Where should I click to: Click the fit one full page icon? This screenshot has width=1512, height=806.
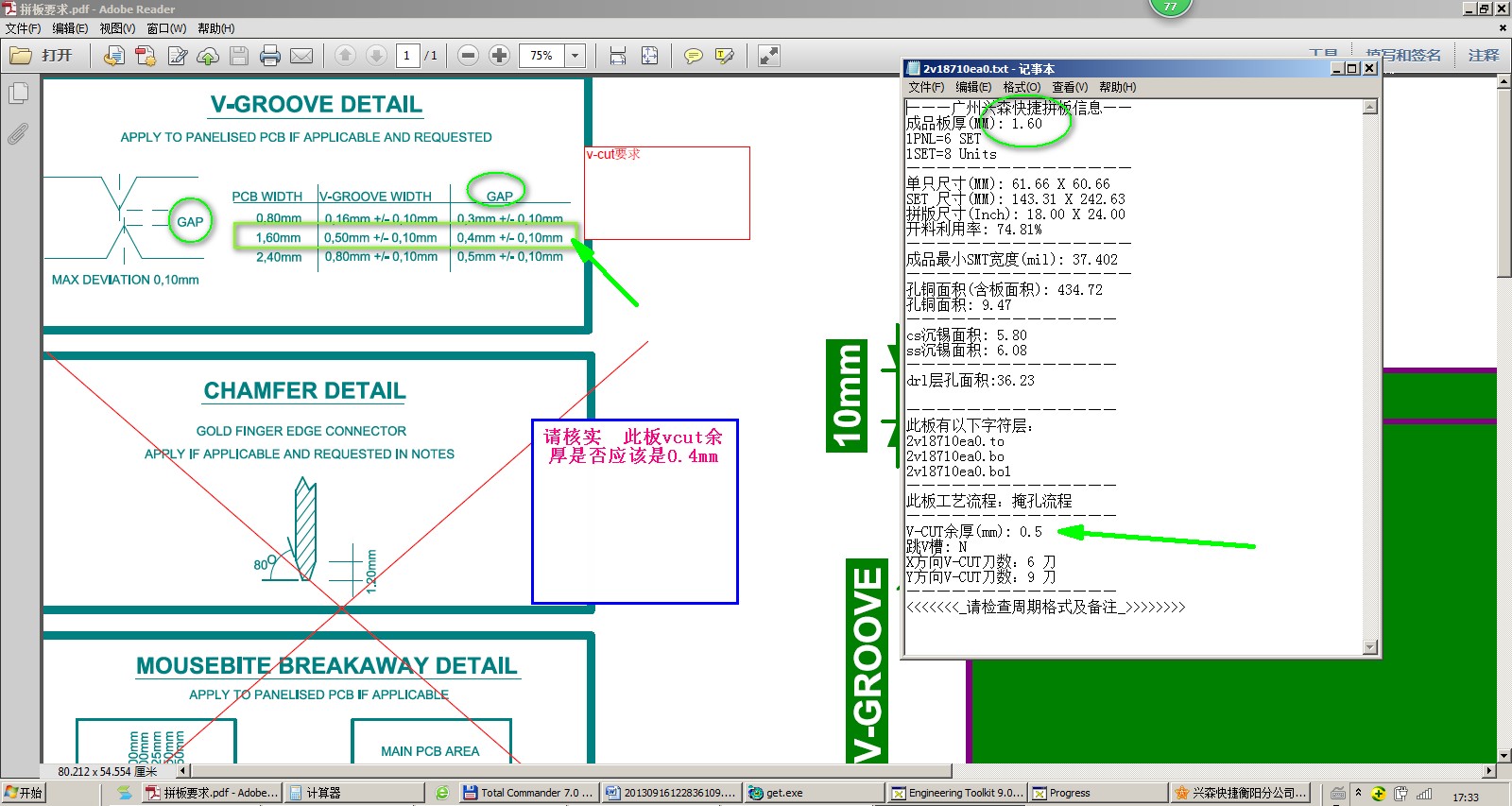[x=649, y=56]
